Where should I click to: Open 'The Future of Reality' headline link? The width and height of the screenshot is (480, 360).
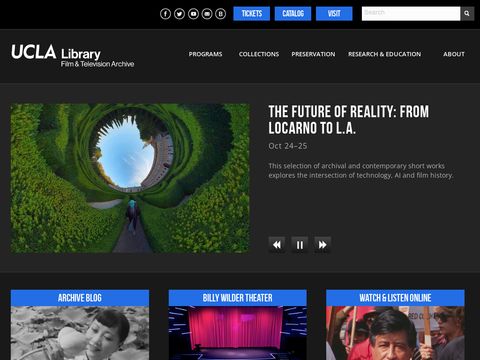click(x=349, y=120)
